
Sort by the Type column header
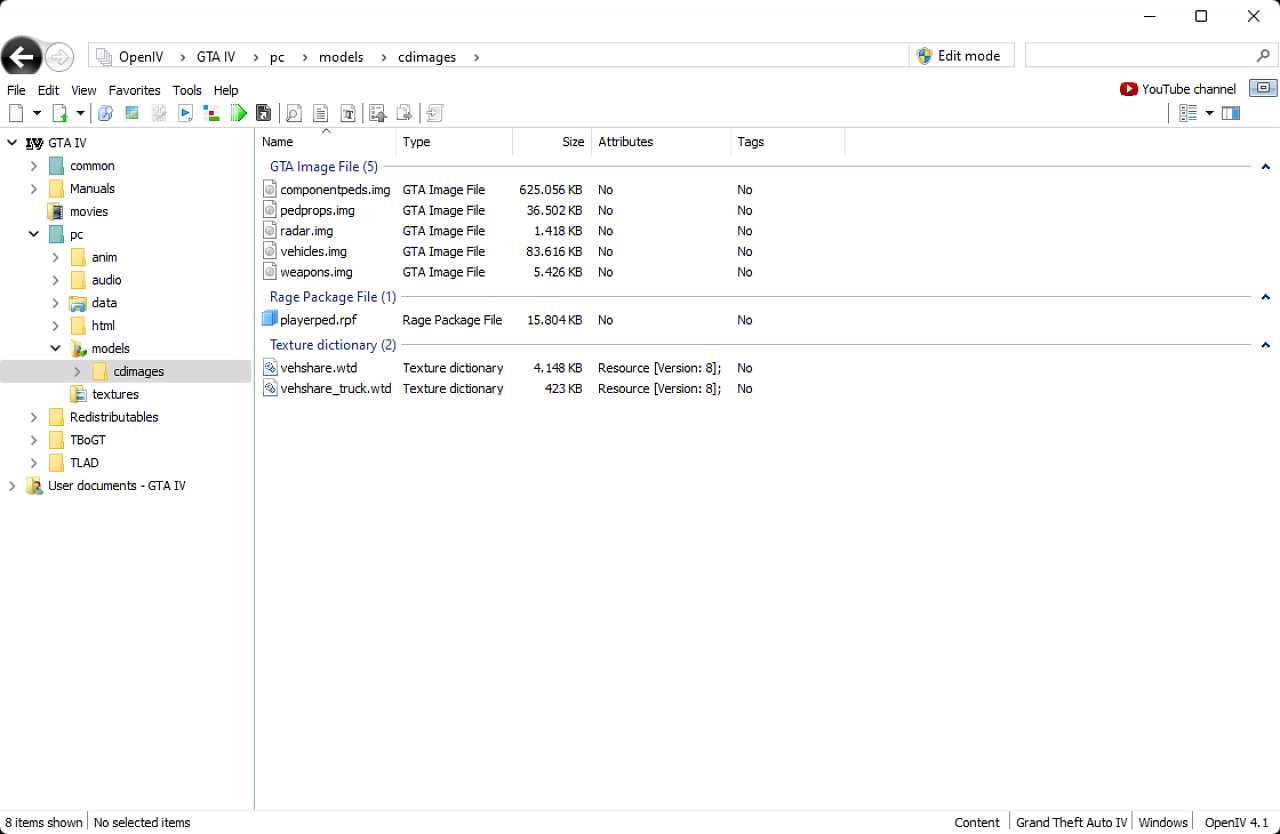click(455, 142)
